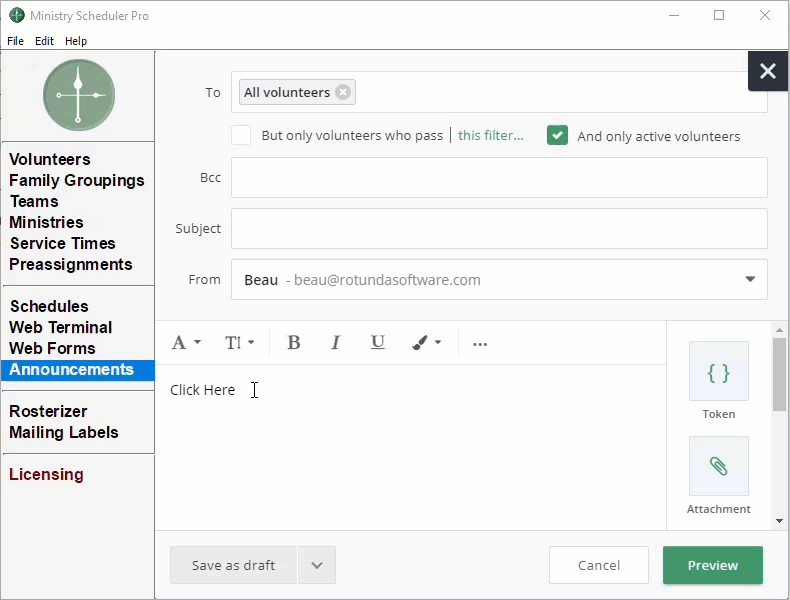Add an Attachment with paperclip icon
Image resolution: width=790 pixels, height=600 pixels.
[x=718, y=466]
